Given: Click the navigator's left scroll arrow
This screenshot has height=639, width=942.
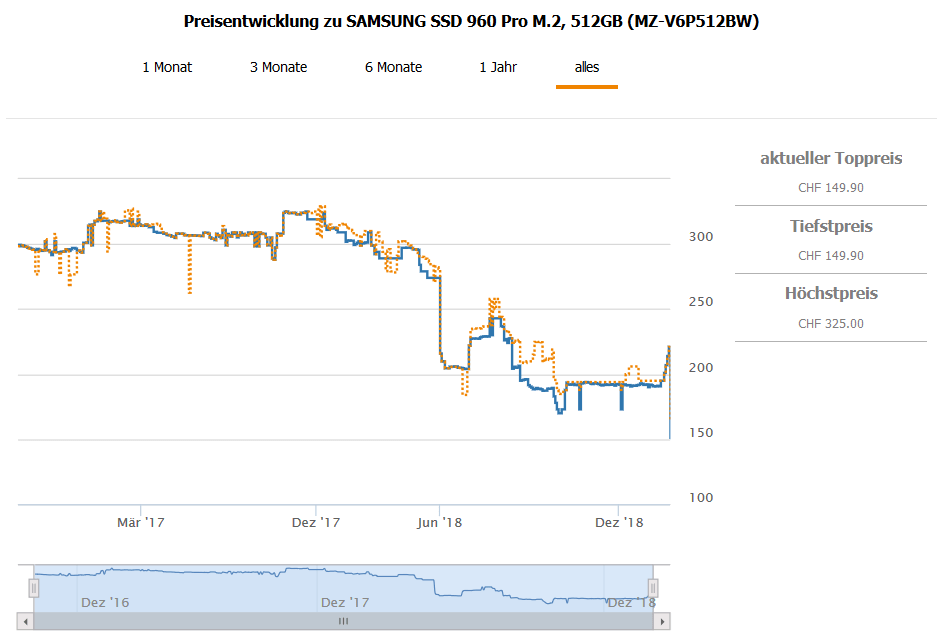Looking at the screenshot, I should 26,621.
